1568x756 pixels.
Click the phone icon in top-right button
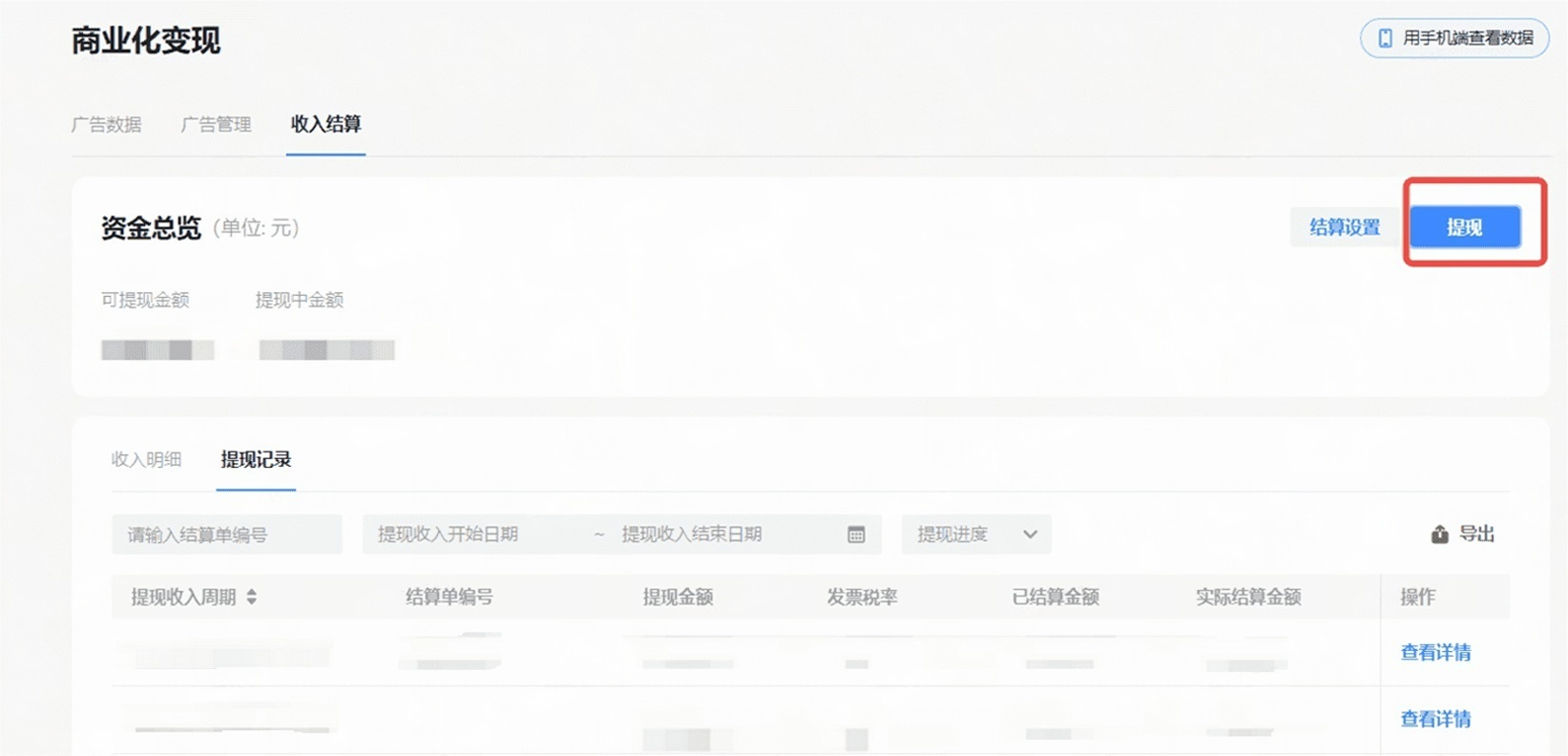[x=1385, y=38]
